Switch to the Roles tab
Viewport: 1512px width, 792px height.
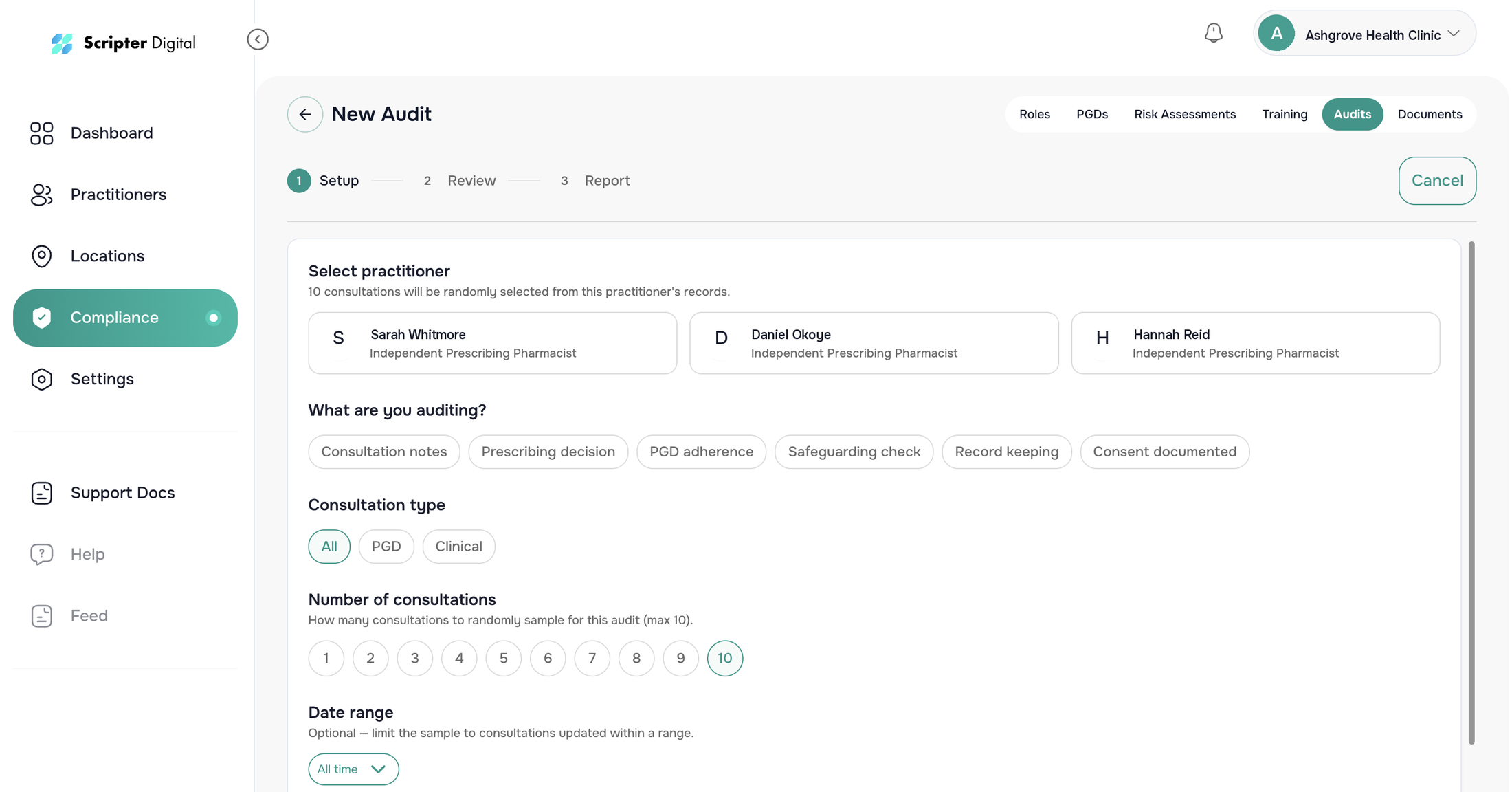1034,114
